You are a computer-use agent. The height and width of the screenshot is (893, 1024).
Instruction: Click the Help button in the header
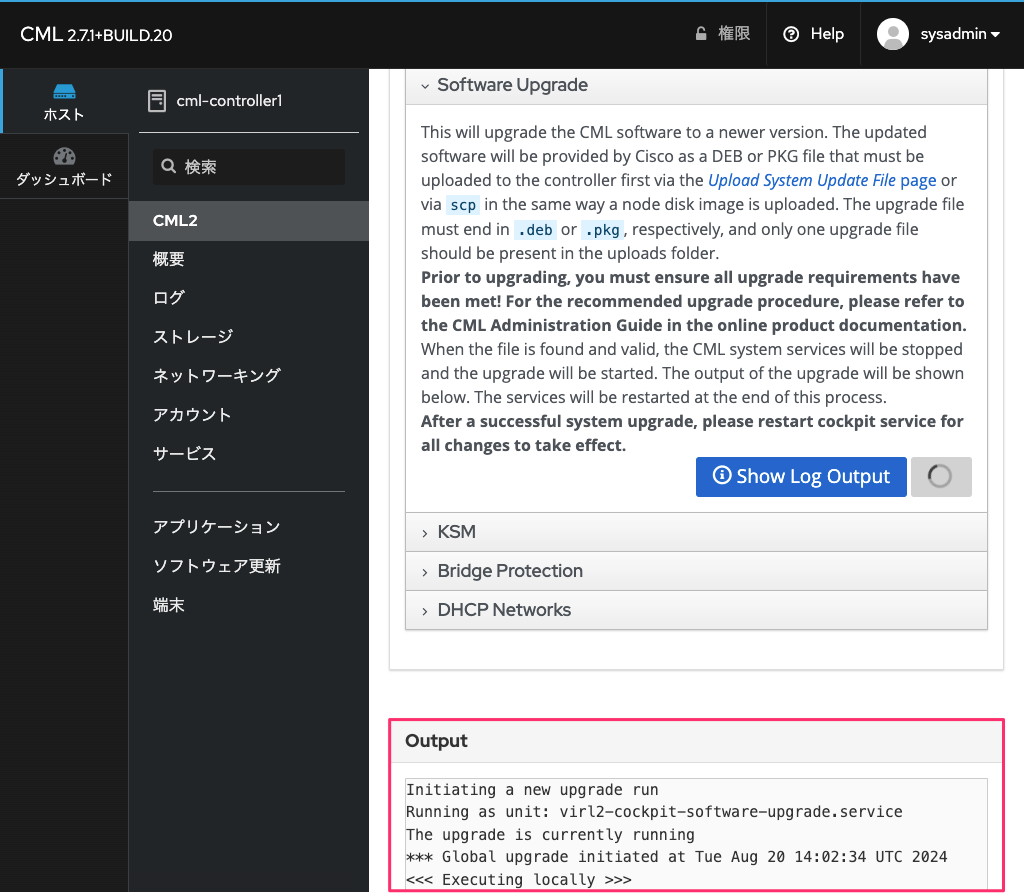(x=813, y=34)
